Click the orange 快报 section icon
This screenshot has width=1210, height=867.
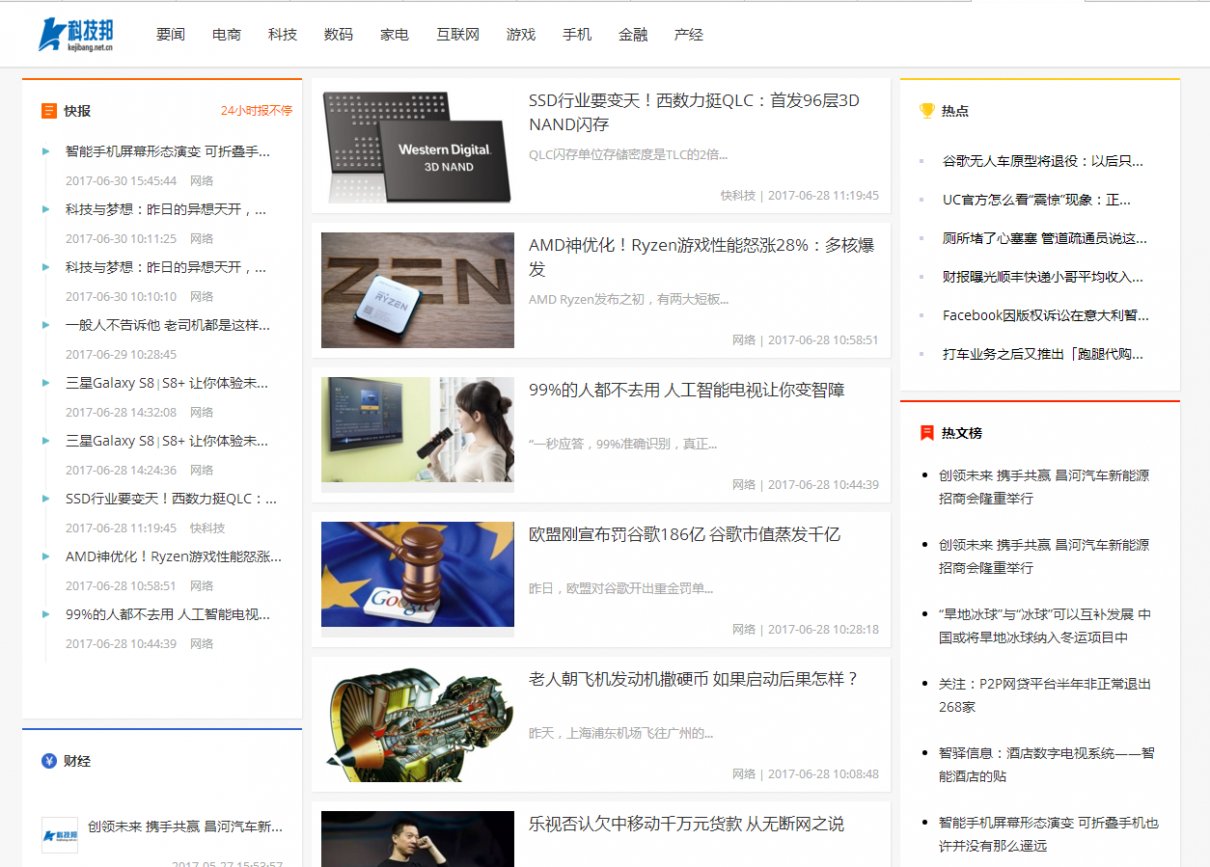pyautogui.click(x=49, y=111)
